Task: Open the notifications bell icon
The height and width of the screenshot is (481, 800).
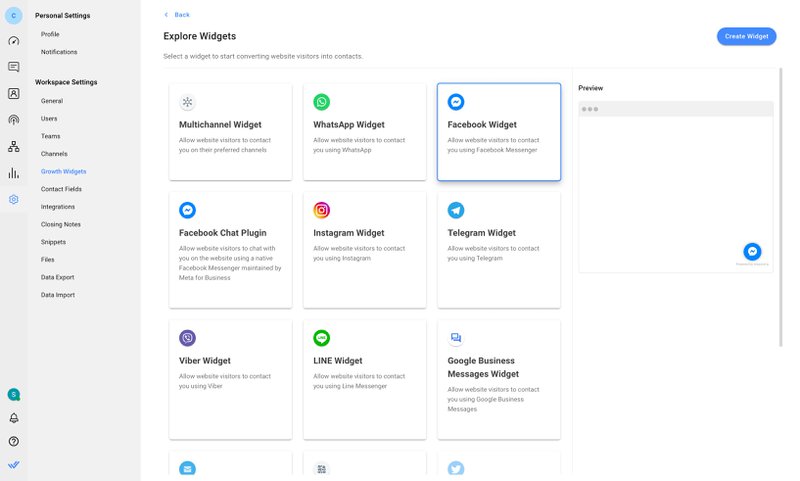Action: (14, 418)
